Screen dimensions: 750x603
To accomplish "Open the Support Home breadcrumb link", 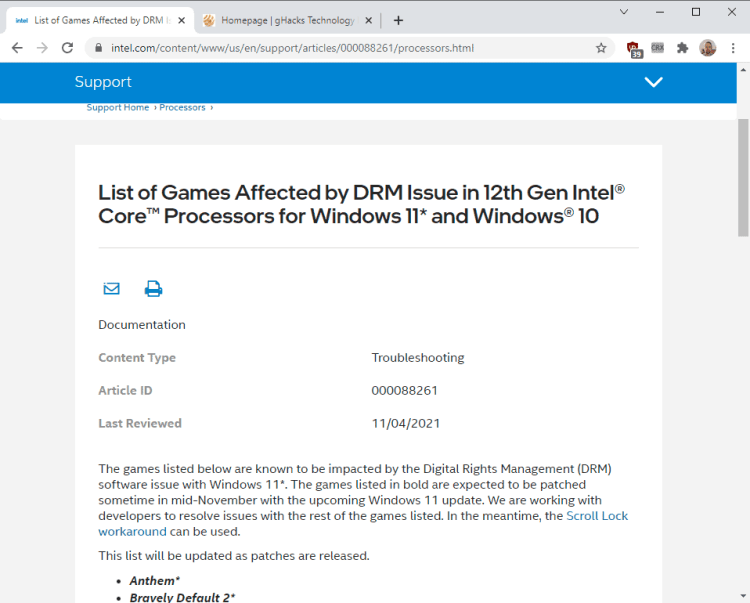I will tap(118, 107).
